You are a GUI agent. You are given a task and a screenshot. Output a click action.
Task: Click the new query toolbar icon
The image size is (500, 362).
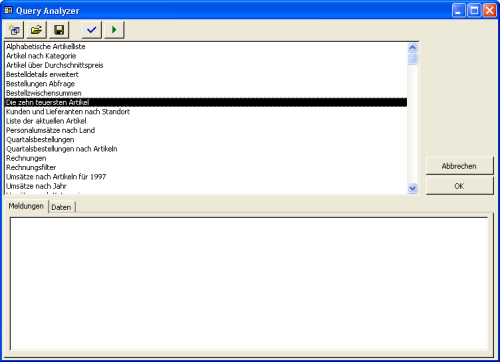point(14,30)
